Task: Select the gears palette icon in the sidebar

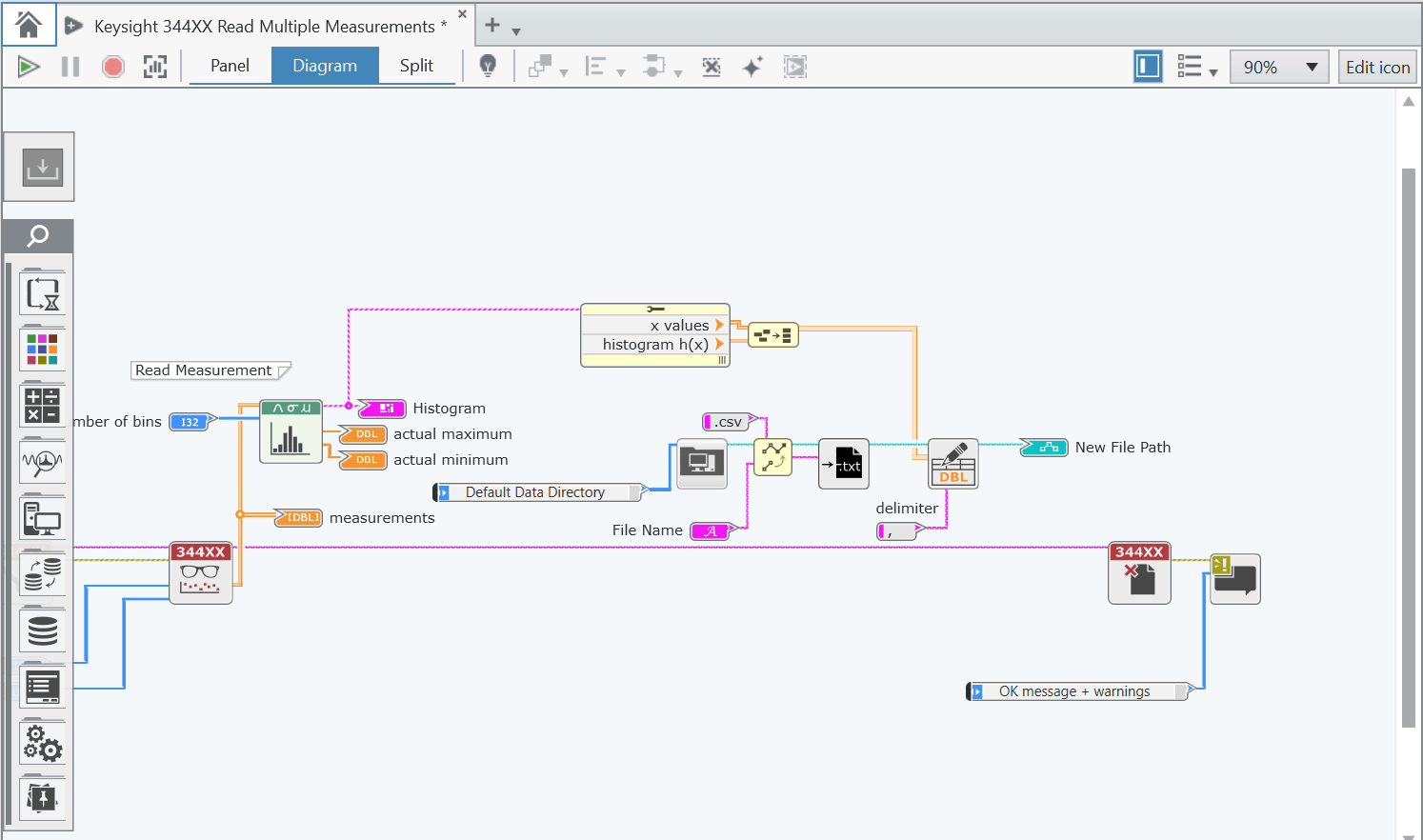Action: [x=42, y=744]
